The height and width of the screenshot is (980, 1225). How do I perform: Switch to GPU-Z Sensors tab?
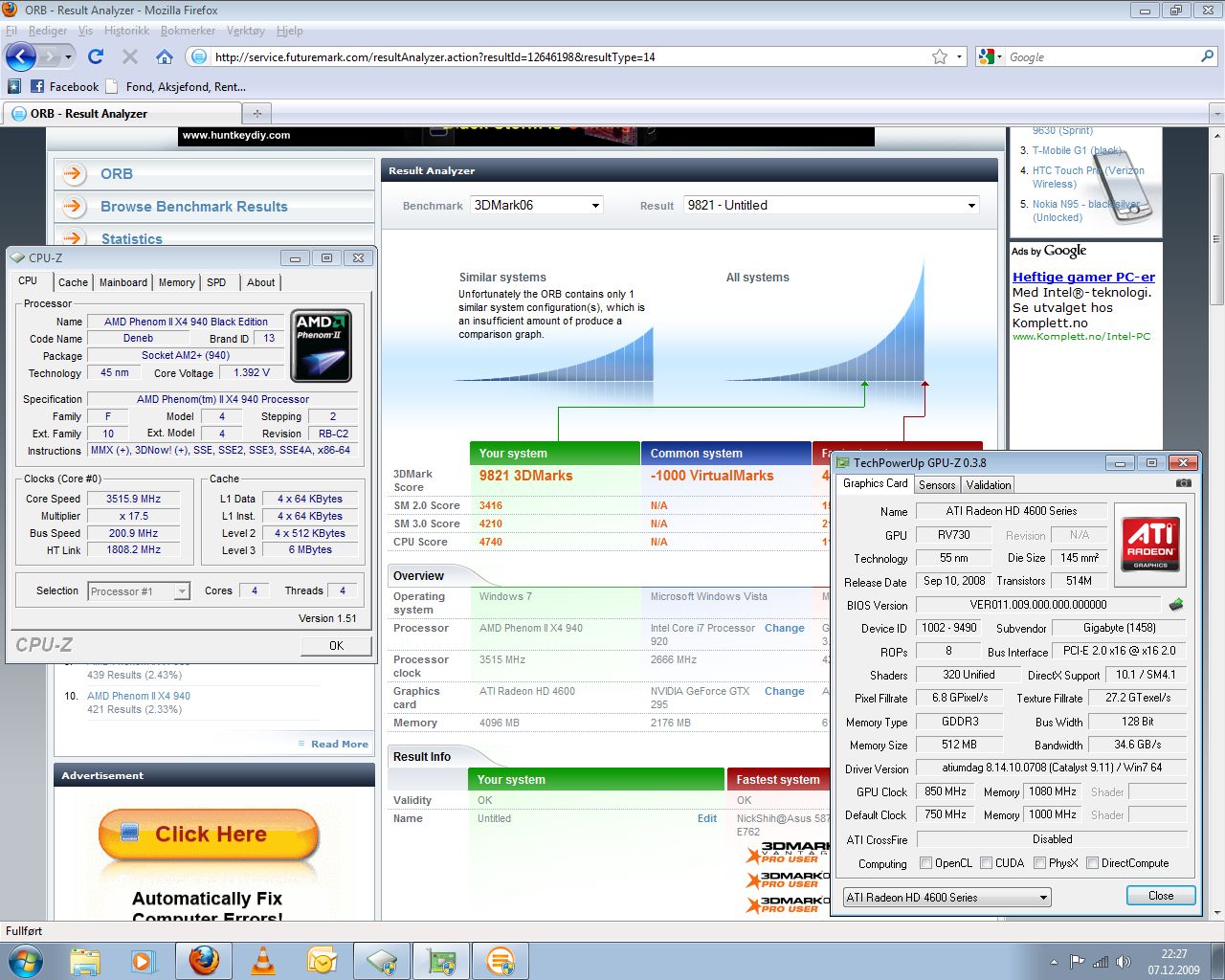tap(937, 485)
